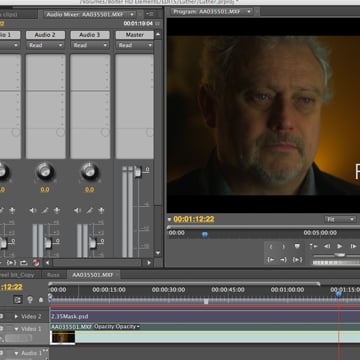Screen dimensions: 360x360
Task: Toggle the Snap button in timeline
Action: pos(18,300)
